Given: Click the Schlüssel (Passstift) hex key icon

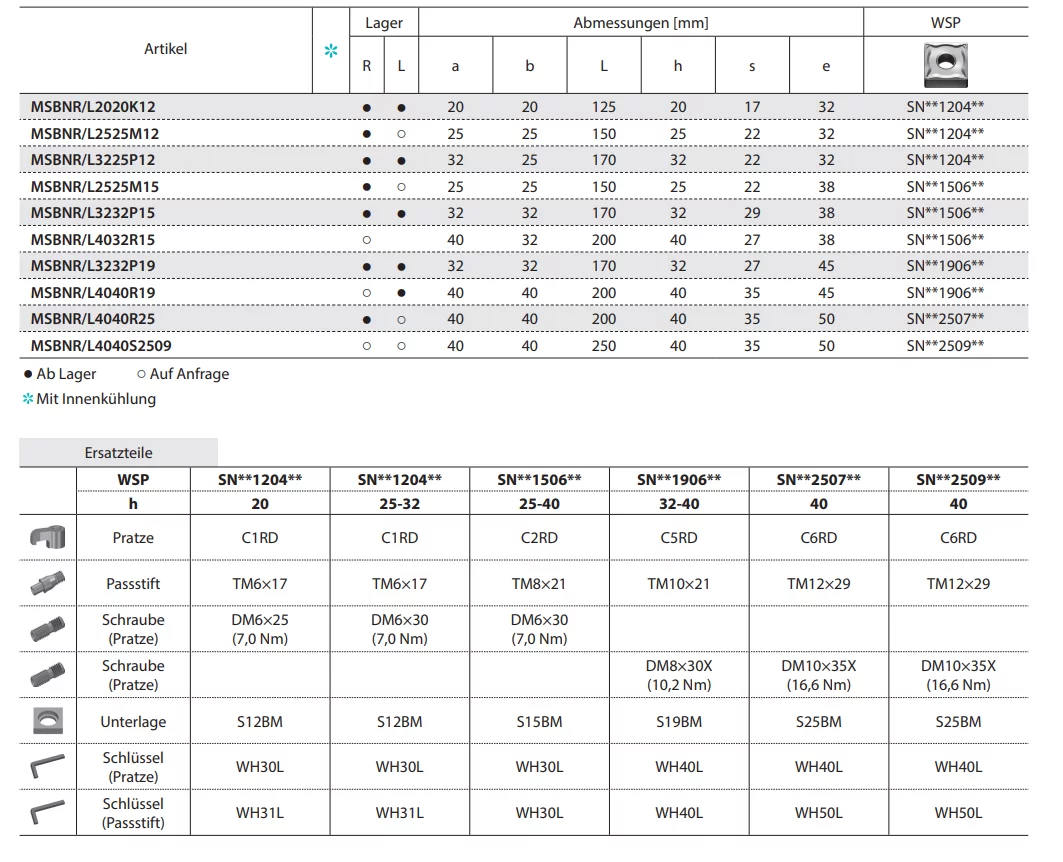Looking at the screenshot, I should 47,813.
